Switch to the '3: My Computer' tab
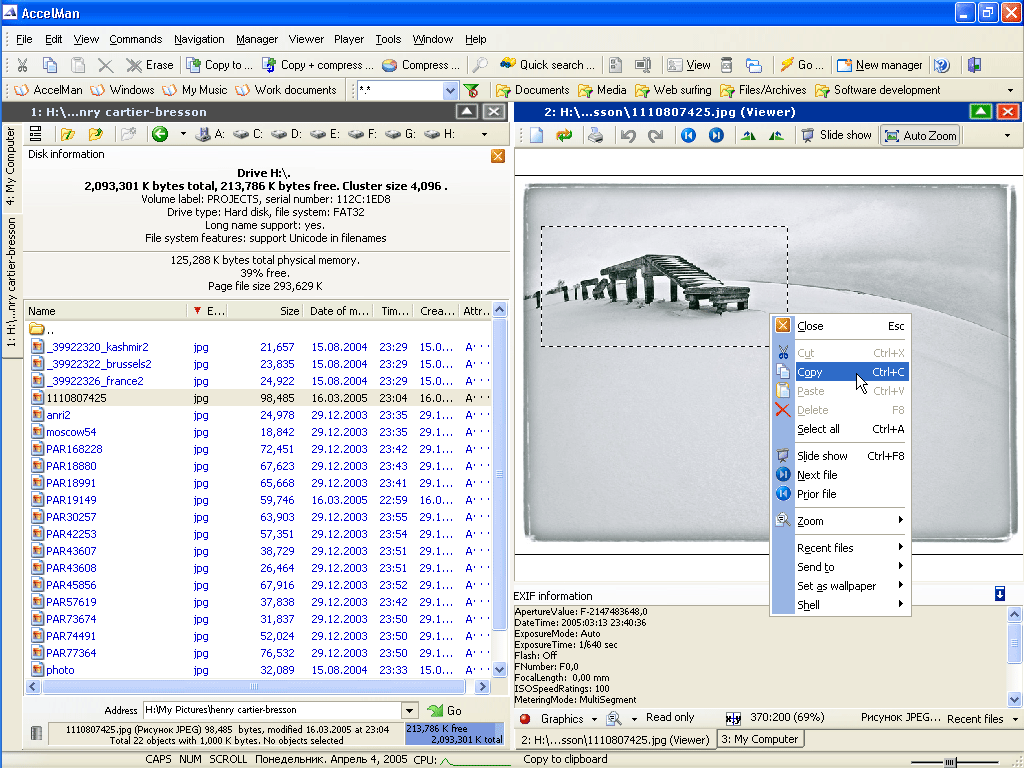Image resolution: width=1024 pixels, height=768 pixels. [x=760, y=739]
